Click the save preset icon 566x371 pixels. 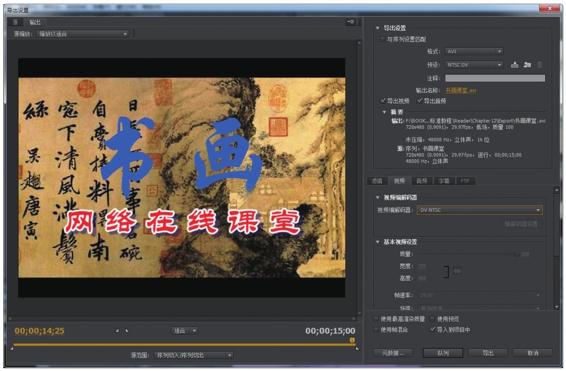click(x=515, y=65)
